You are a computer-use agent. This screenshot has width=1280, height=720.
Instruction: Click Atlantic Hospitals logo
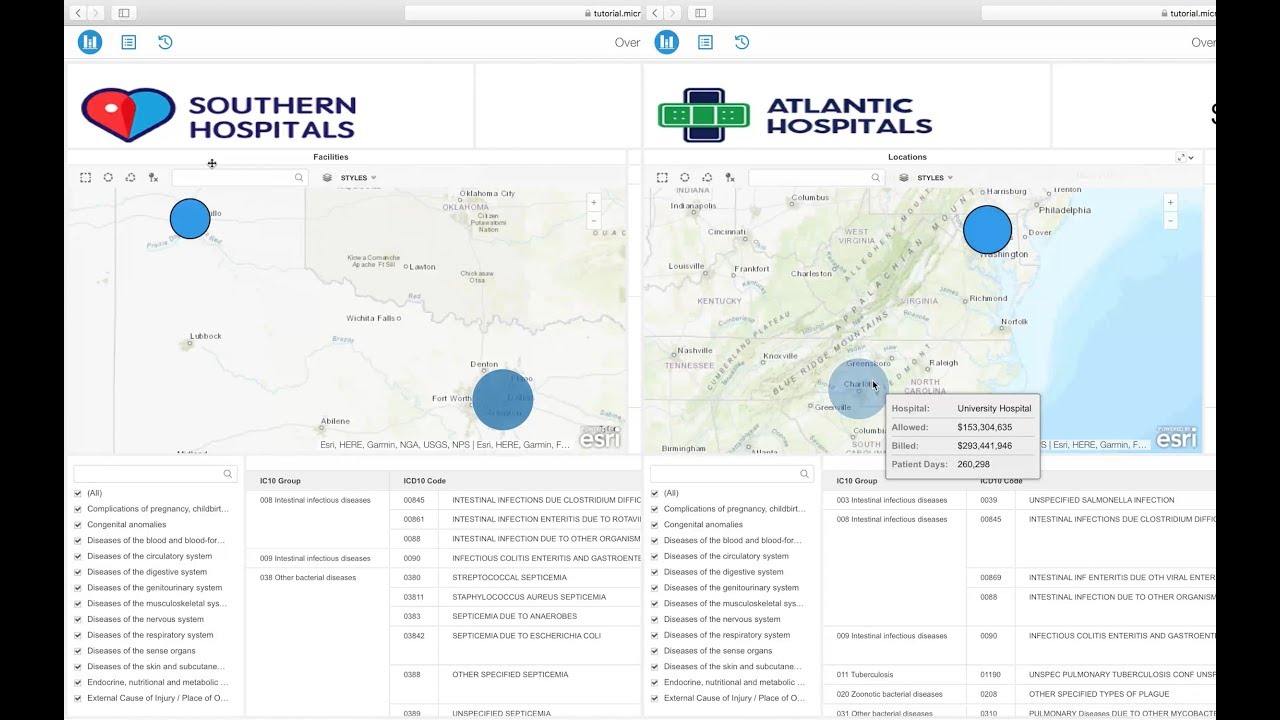coord(795,115)
